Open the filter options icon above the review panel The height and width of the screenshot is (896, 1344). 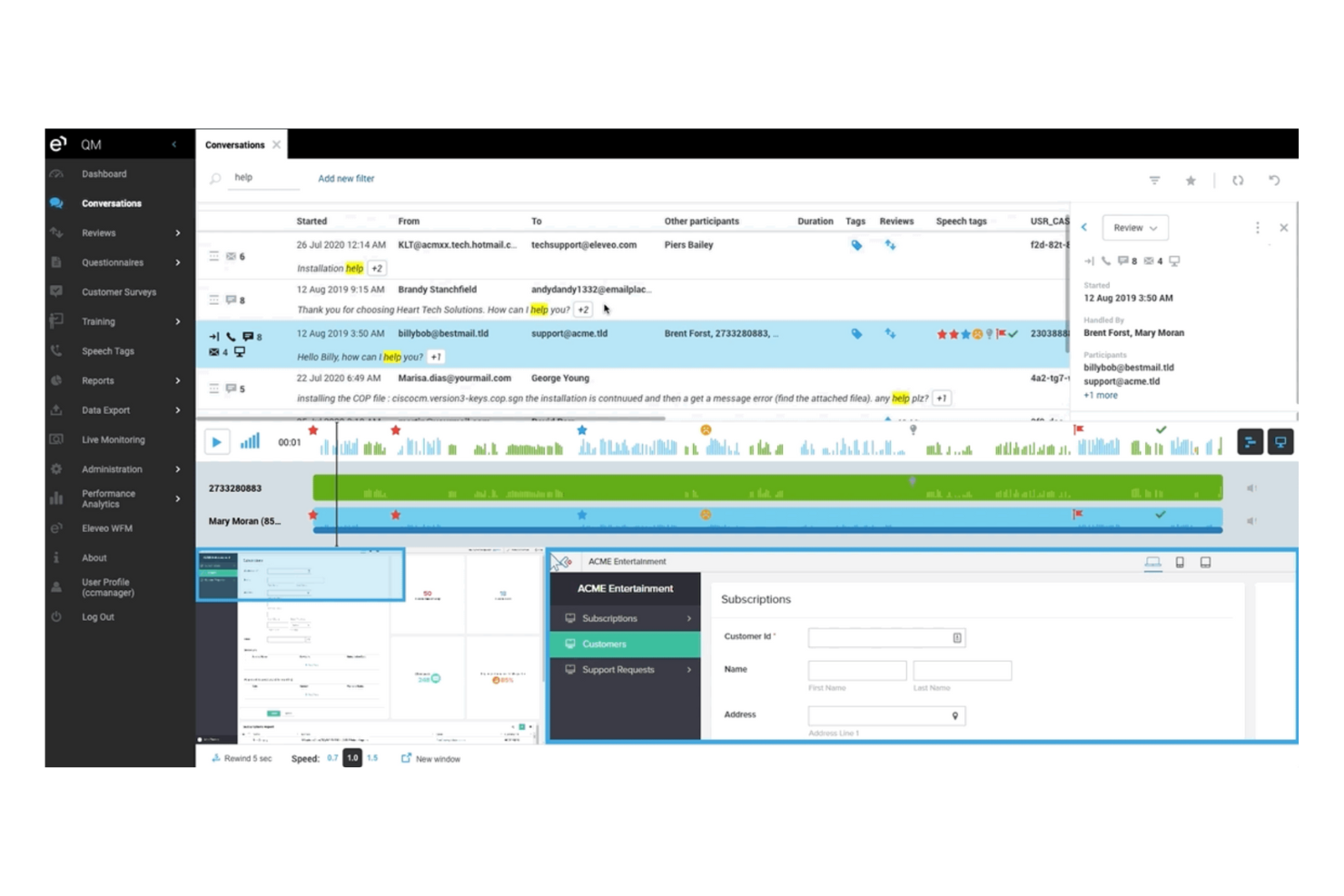click(x=1153, y=180)
